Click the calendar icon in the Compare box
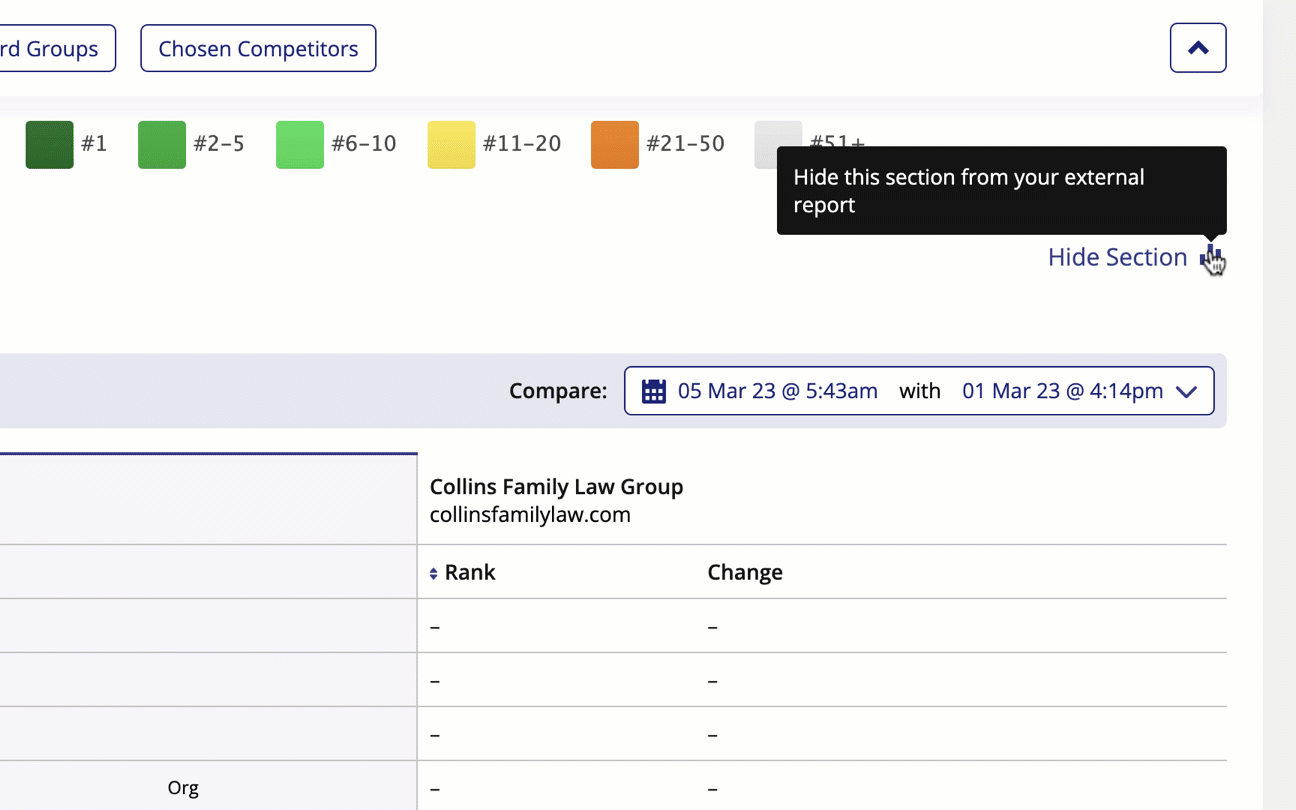 click(653, 391)
